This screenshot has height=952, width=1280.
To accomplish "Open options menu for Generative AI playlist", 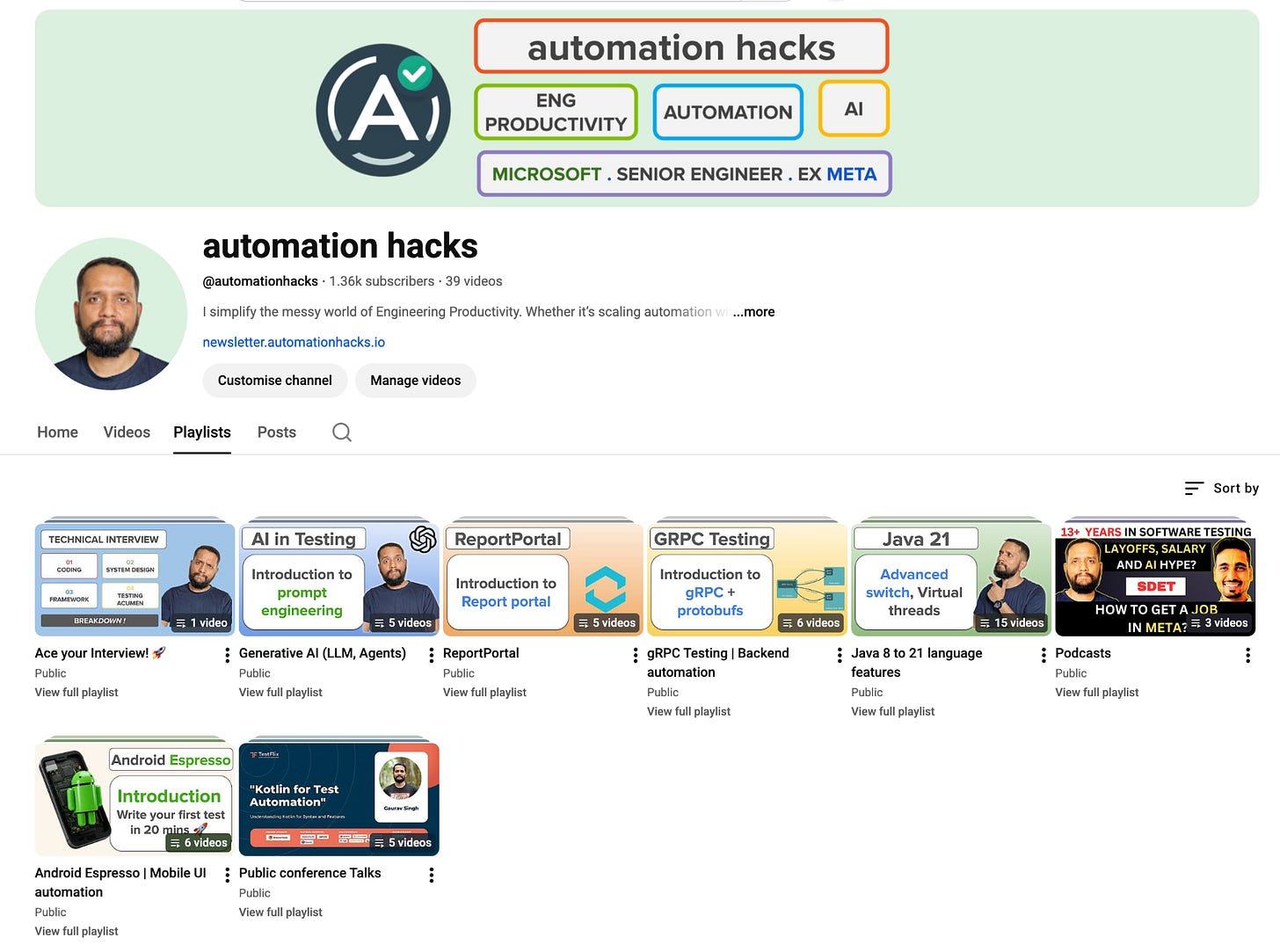I will click(x=431, y=655).
